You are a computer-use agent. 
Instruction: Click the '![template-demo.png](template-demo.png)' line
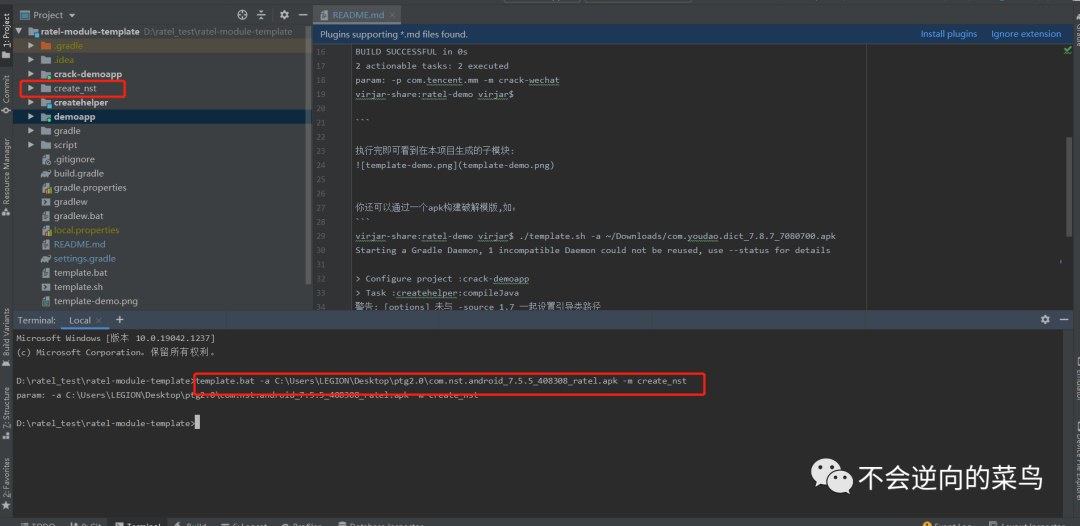pyautogui.click(x=455, y=166)
